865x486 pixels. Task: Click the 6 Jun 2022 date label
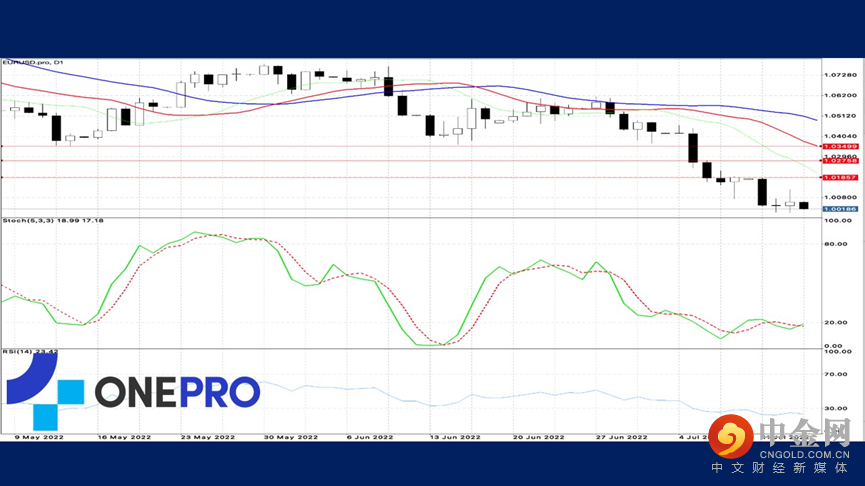click(370, 437)
